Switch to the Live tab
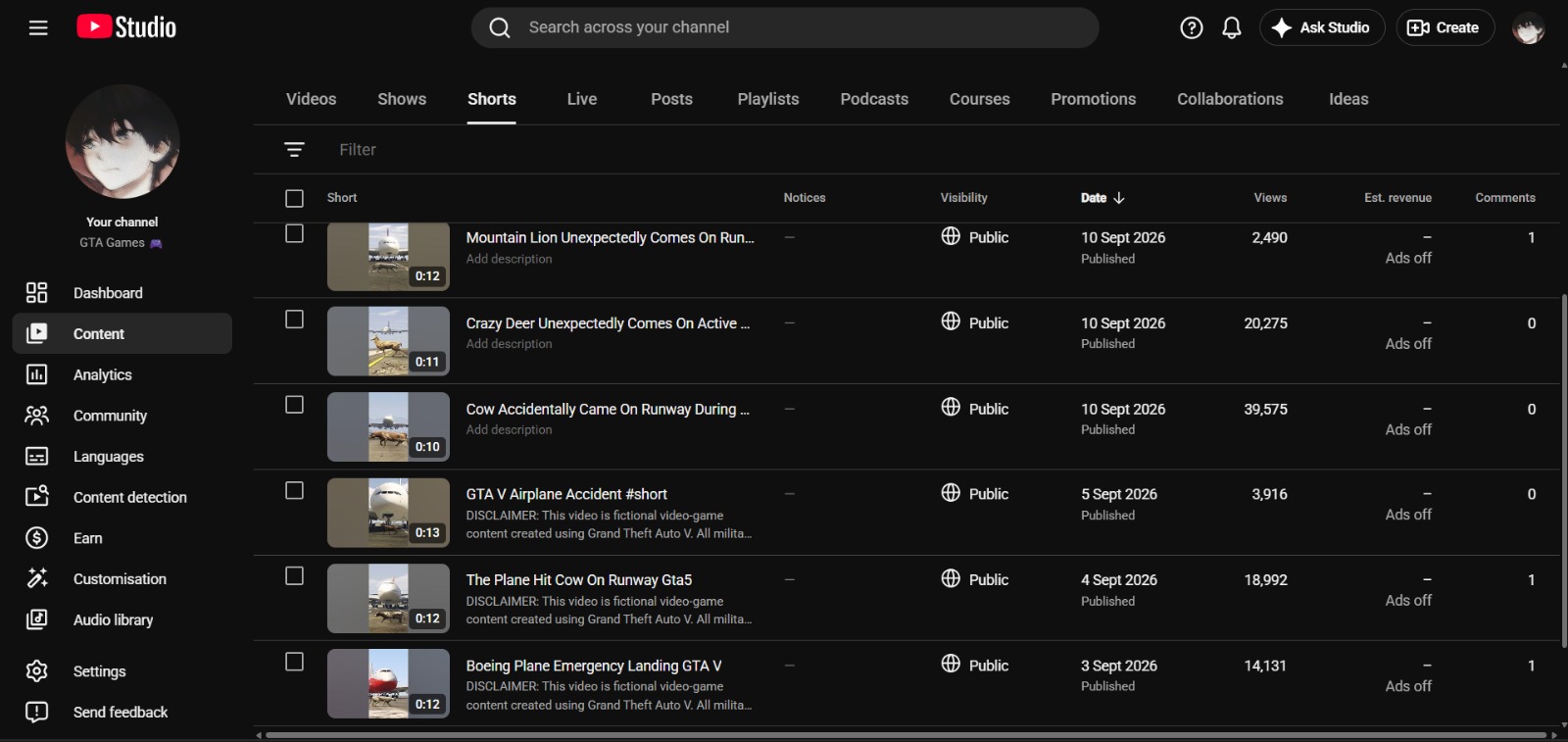The width and height of the screenshot is (1568, 742). (581, 99)
